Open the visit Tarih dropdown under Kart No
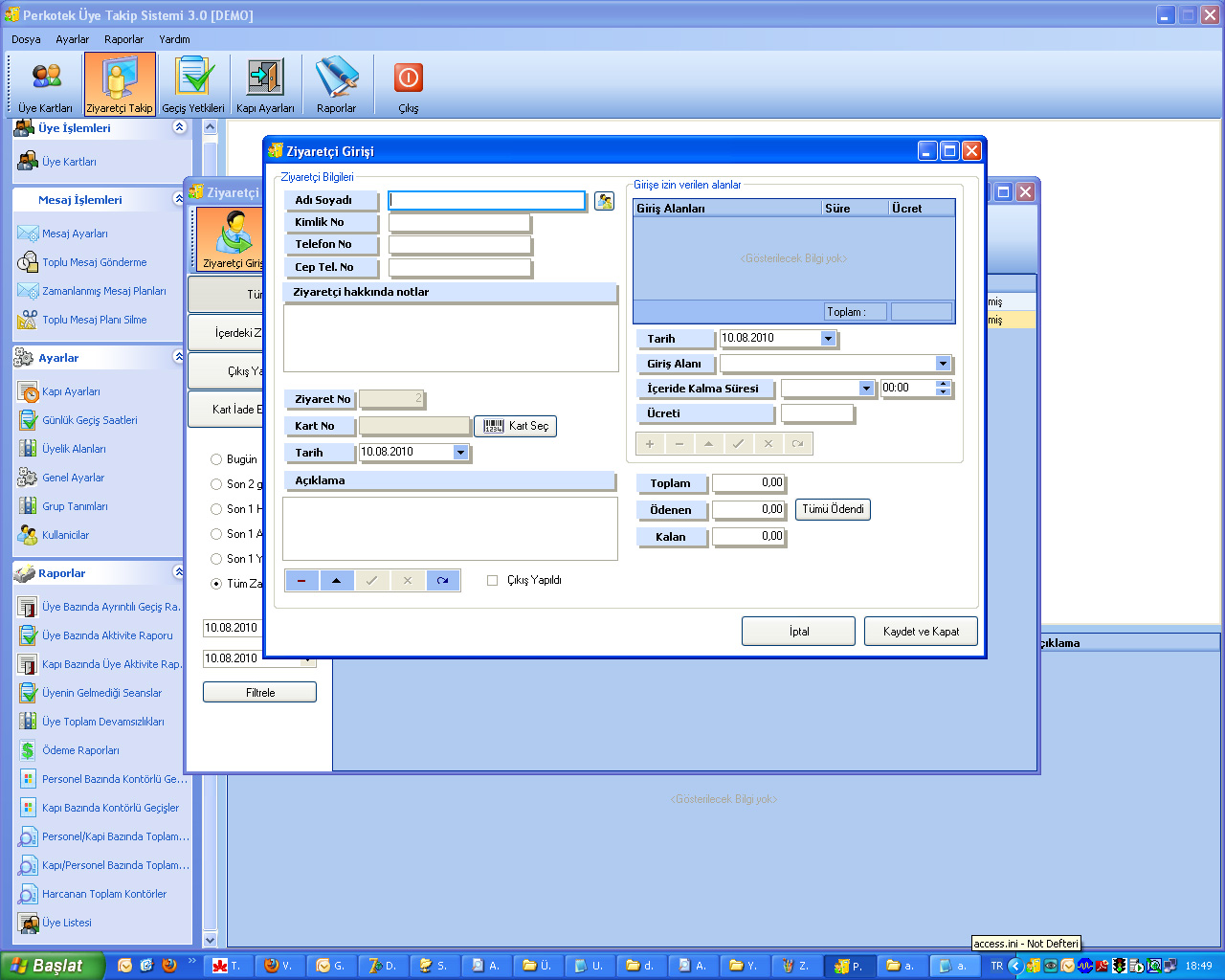The width and height of the screenshot is (1225, 980). pos(460,453)
